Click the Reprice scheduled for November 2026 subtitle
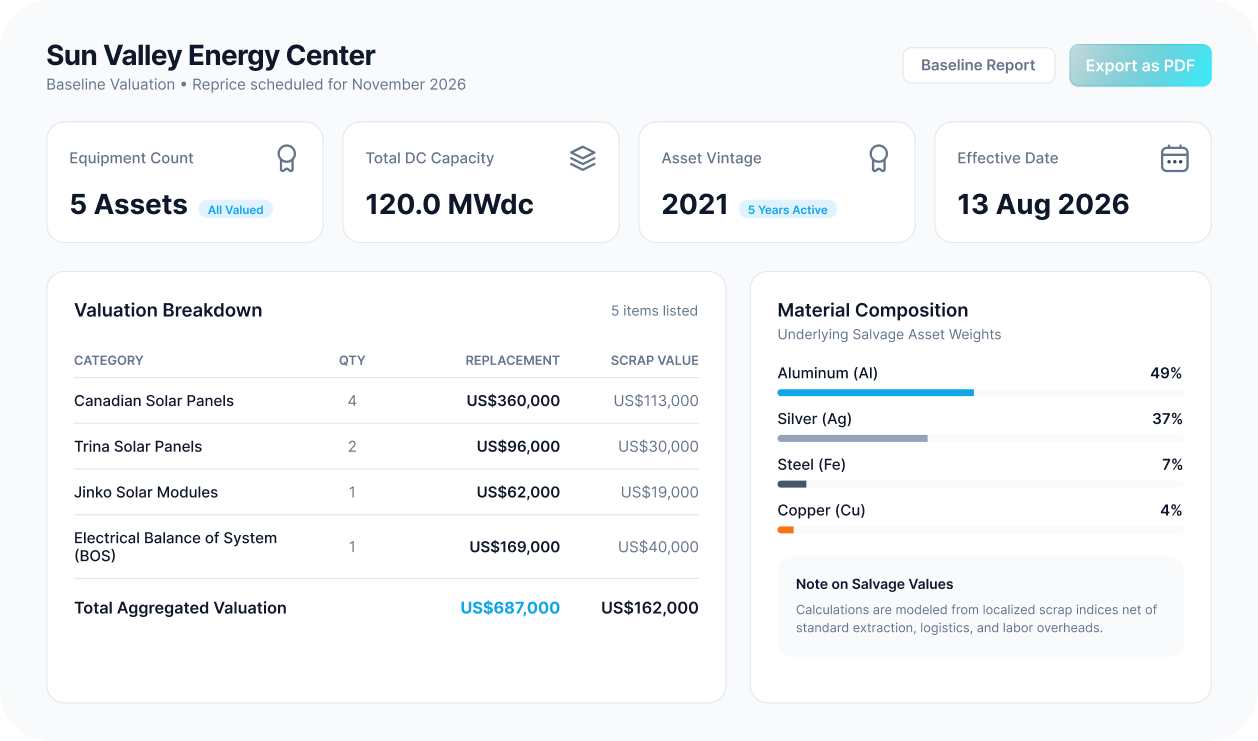This screenshot has height=741, width=1258. tap(329, 84)
